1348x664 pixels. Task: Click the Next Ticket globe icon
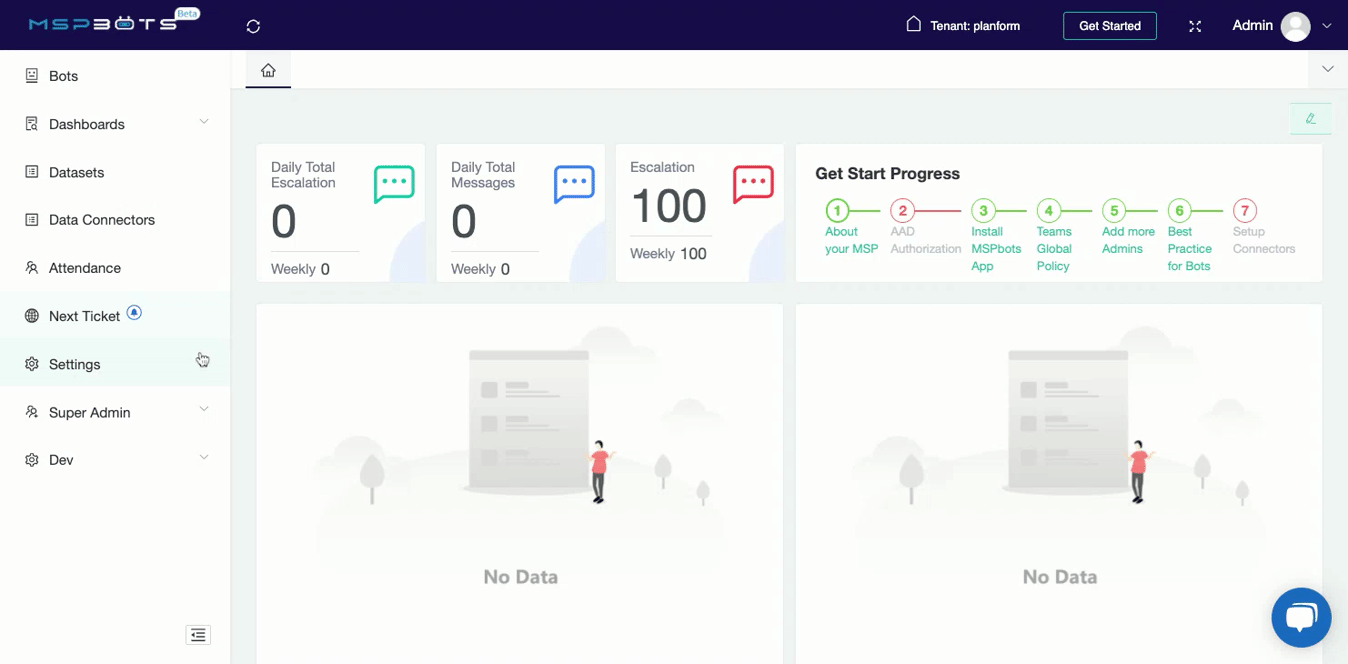pos(32,316)
